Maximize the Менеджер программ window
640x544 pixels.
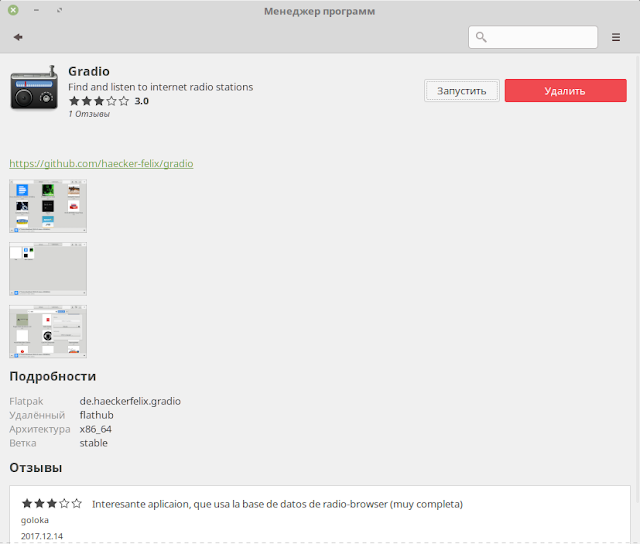coord(60,10)
